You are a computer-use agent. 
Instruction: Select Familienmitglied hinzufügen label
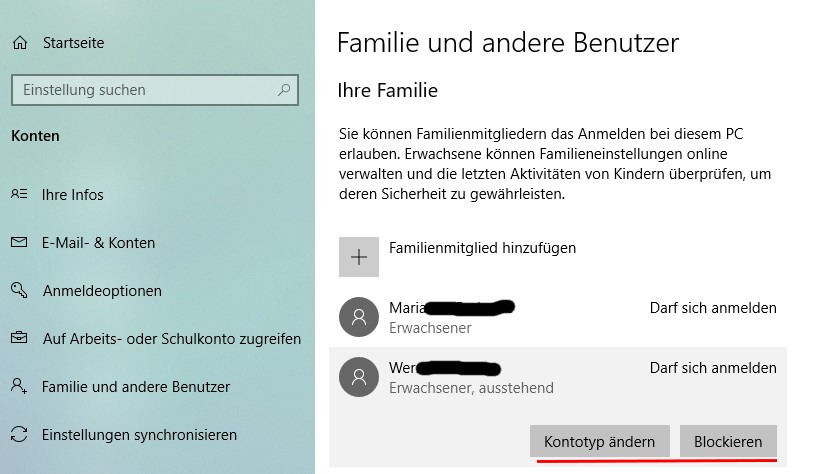point(482,248)
